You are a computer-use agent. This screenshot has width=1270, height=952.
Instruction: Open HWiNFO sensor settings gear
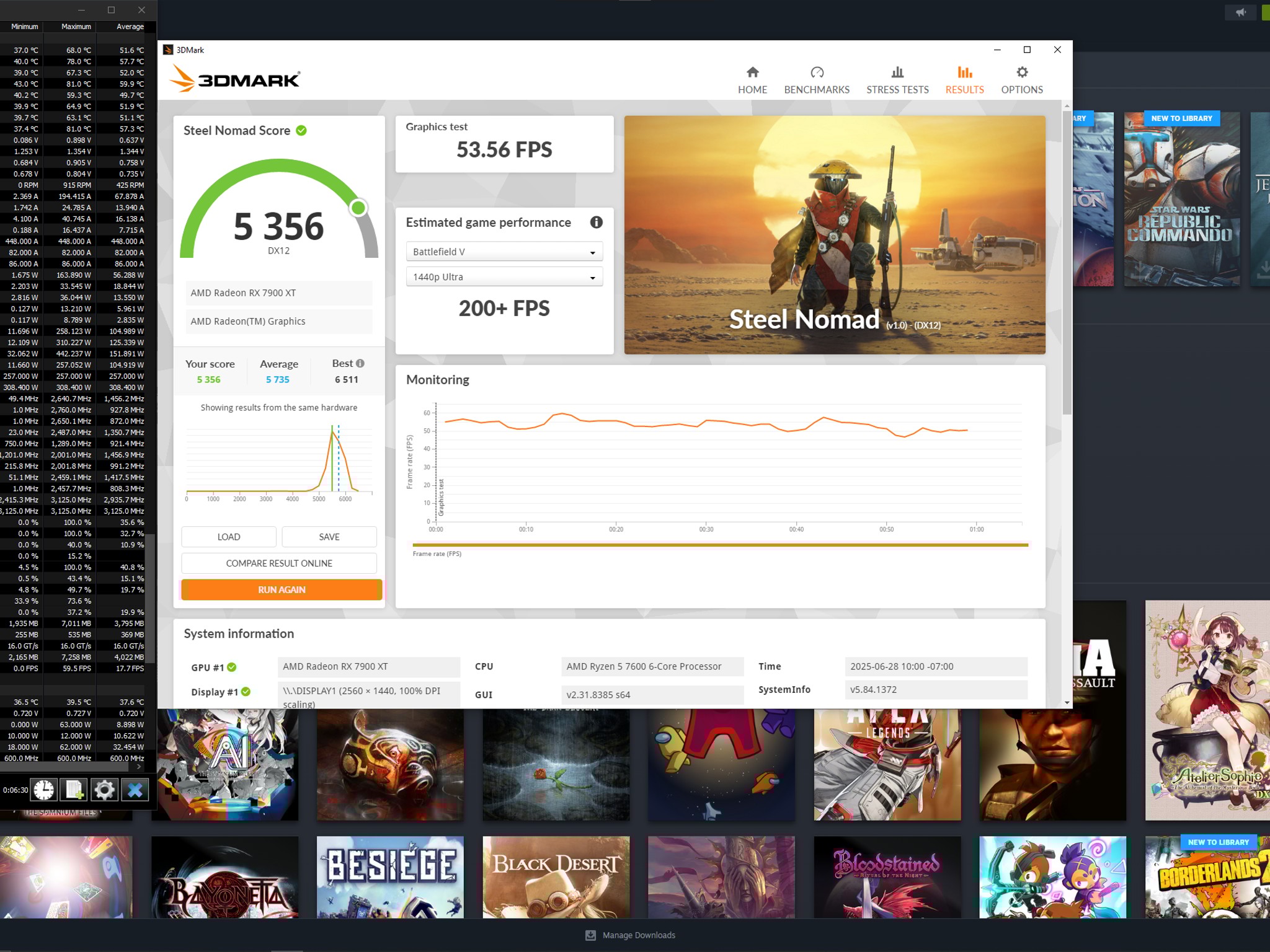pyautogui.click(x=104, y=790)
